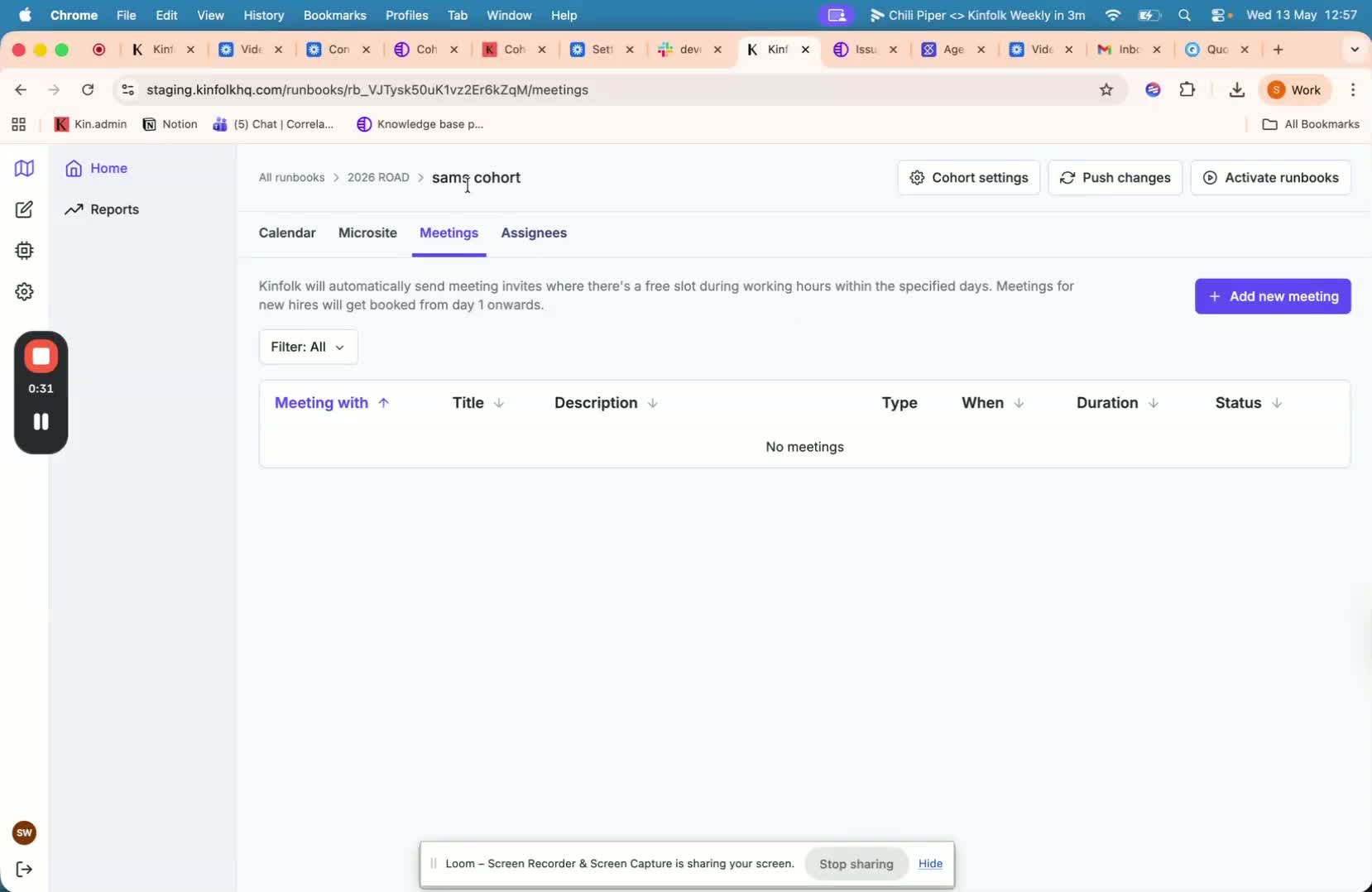Click the logout icon at sidebar bottom

pos(24,869)
